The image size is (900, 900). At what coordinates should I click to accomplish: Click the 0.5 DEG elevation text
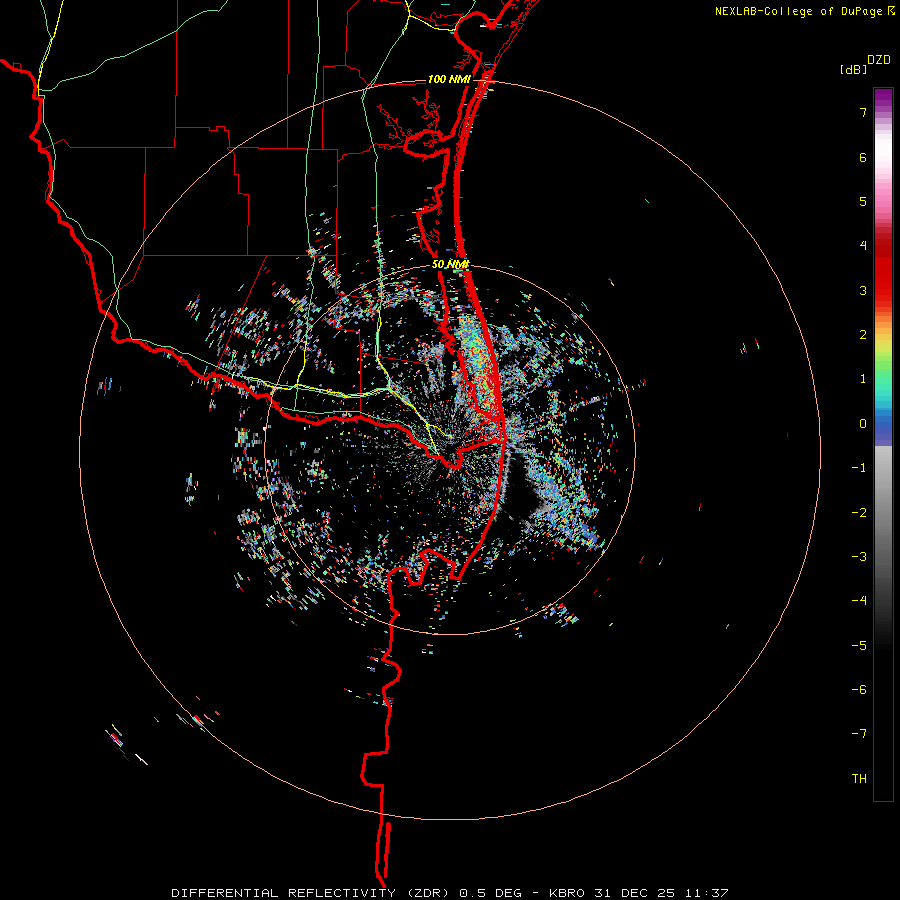click(x=490, y=893)
